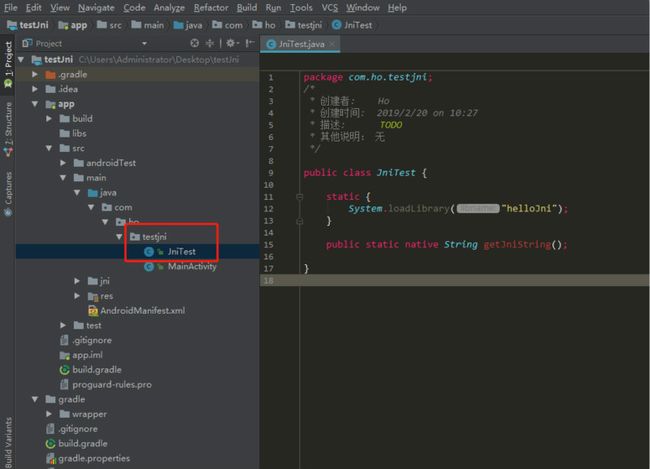
Task: Click the getJniString method name
Action: (517, 245)
